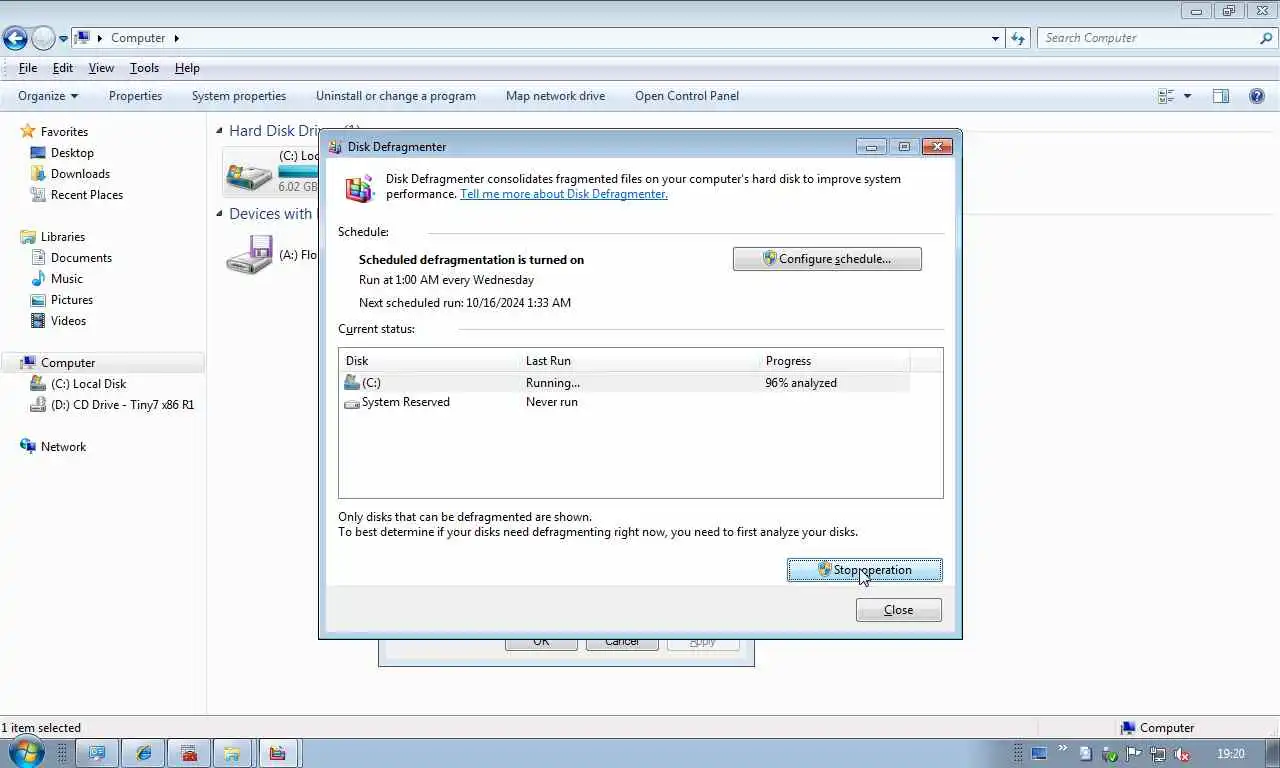Click Properties in the command bar

[135, 96]
